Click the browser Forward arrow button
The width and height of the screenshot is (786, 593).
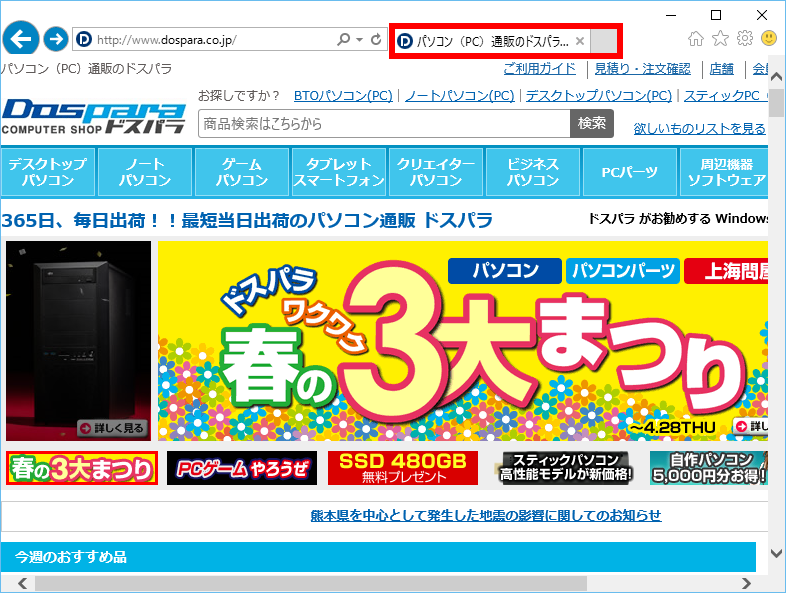click(x=56, y=39)
